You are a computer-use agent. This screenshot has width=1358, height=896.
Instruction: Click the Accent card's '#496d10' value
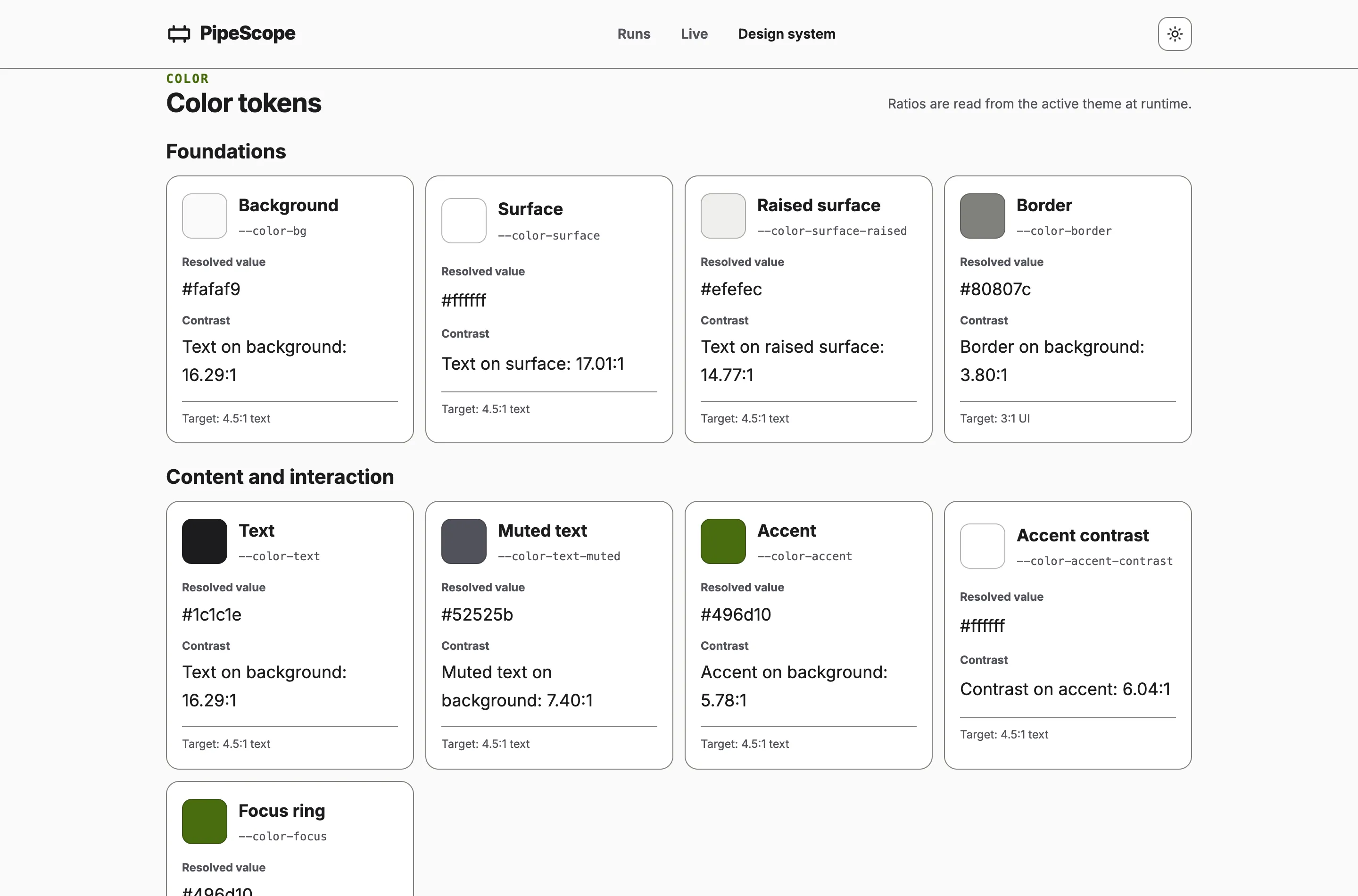[x=736, y=614]
